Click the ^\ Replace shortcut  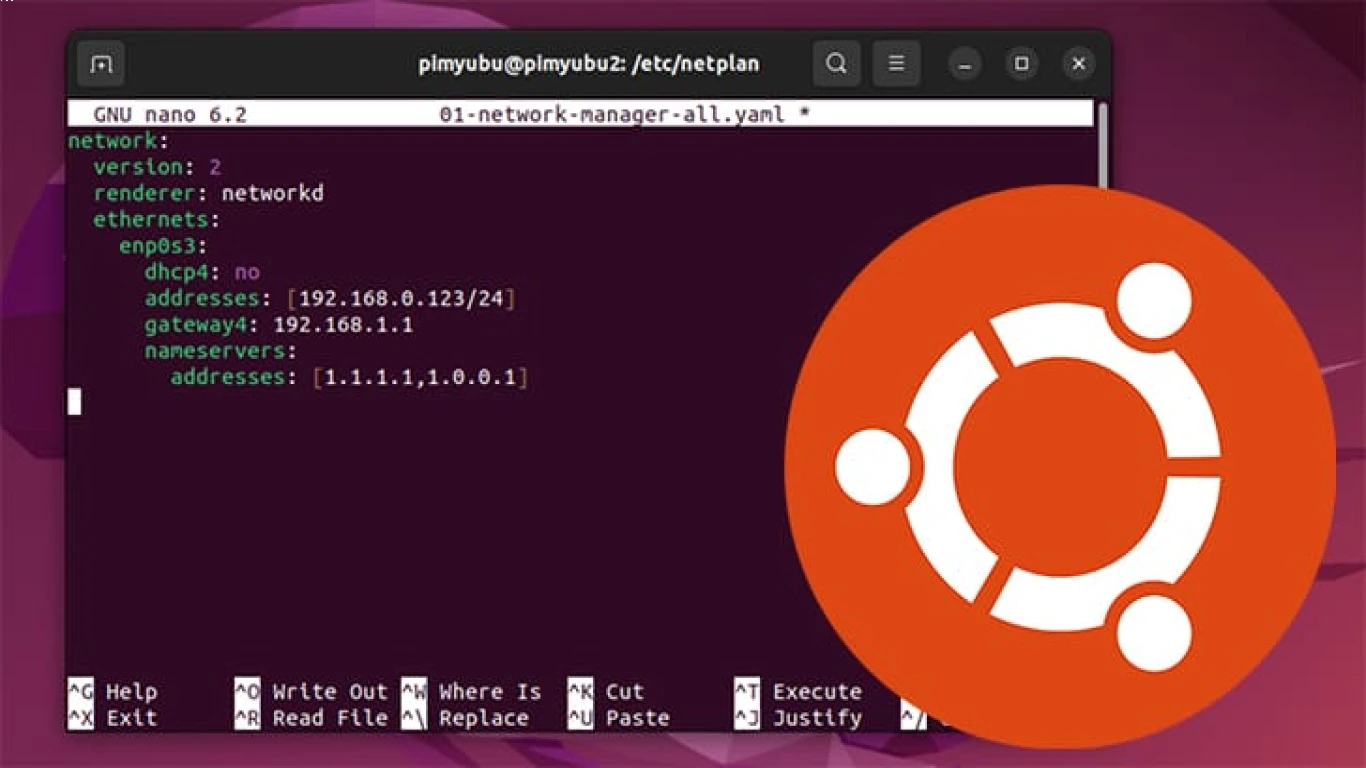pos(465,718)
